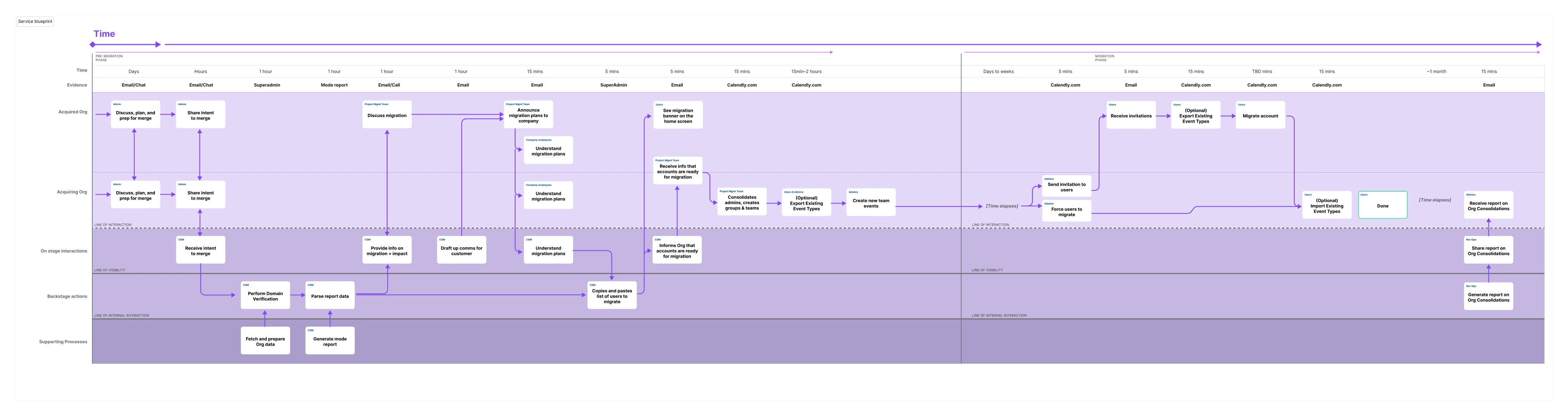
Task: Select the Generate mode report card
Action: (330, 341)
